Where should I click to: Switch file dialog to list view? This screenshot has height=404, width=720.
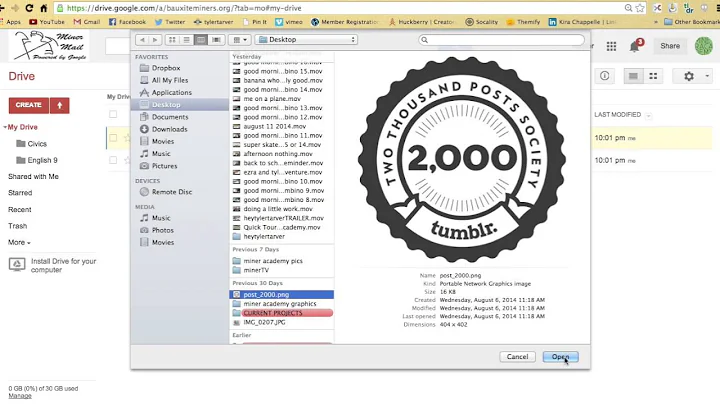point(186,40)
